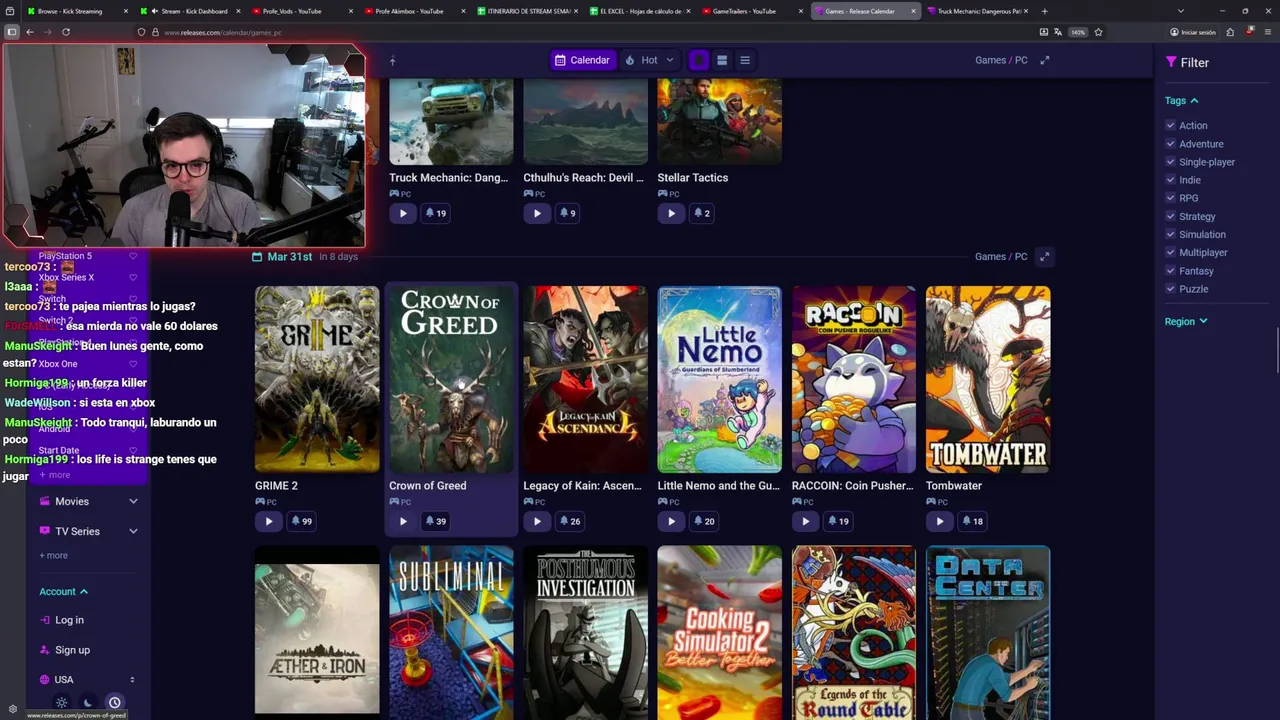Toggle the RPG tag checkbox
Image resolution: width=1280 pixels, height=720 pixels.
[1170, 197]
